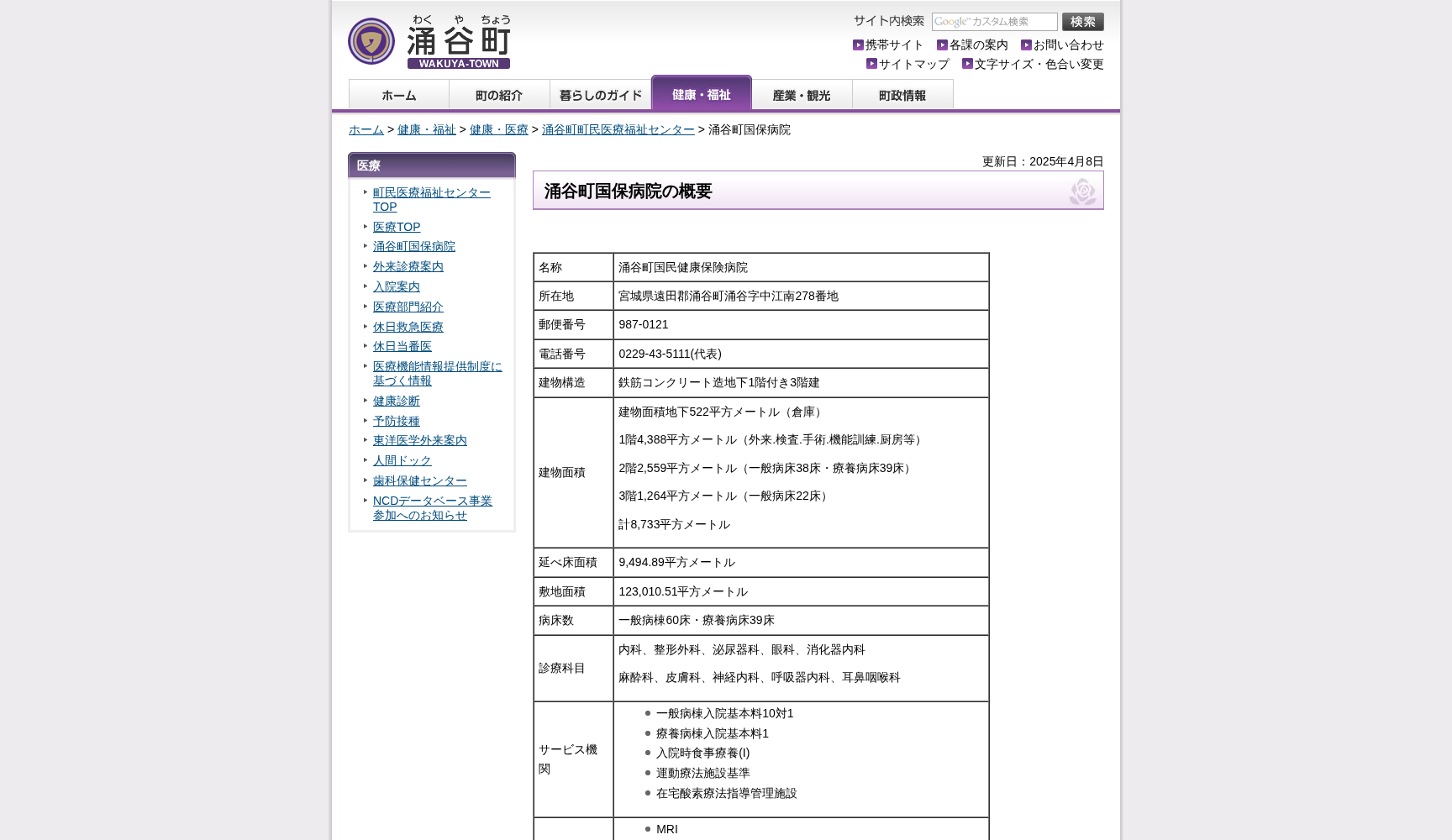The height and width of the screenshot is (840, 1452).
Task: Click the MRI list item
Action: (667, 829)
